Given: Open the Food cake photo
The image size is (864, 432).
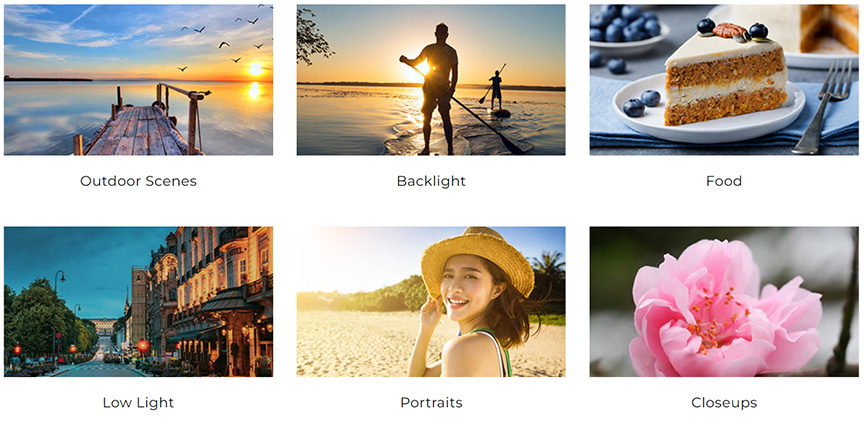Looking at the screenshot, I should pyautogui.click(x=723, y=80).
